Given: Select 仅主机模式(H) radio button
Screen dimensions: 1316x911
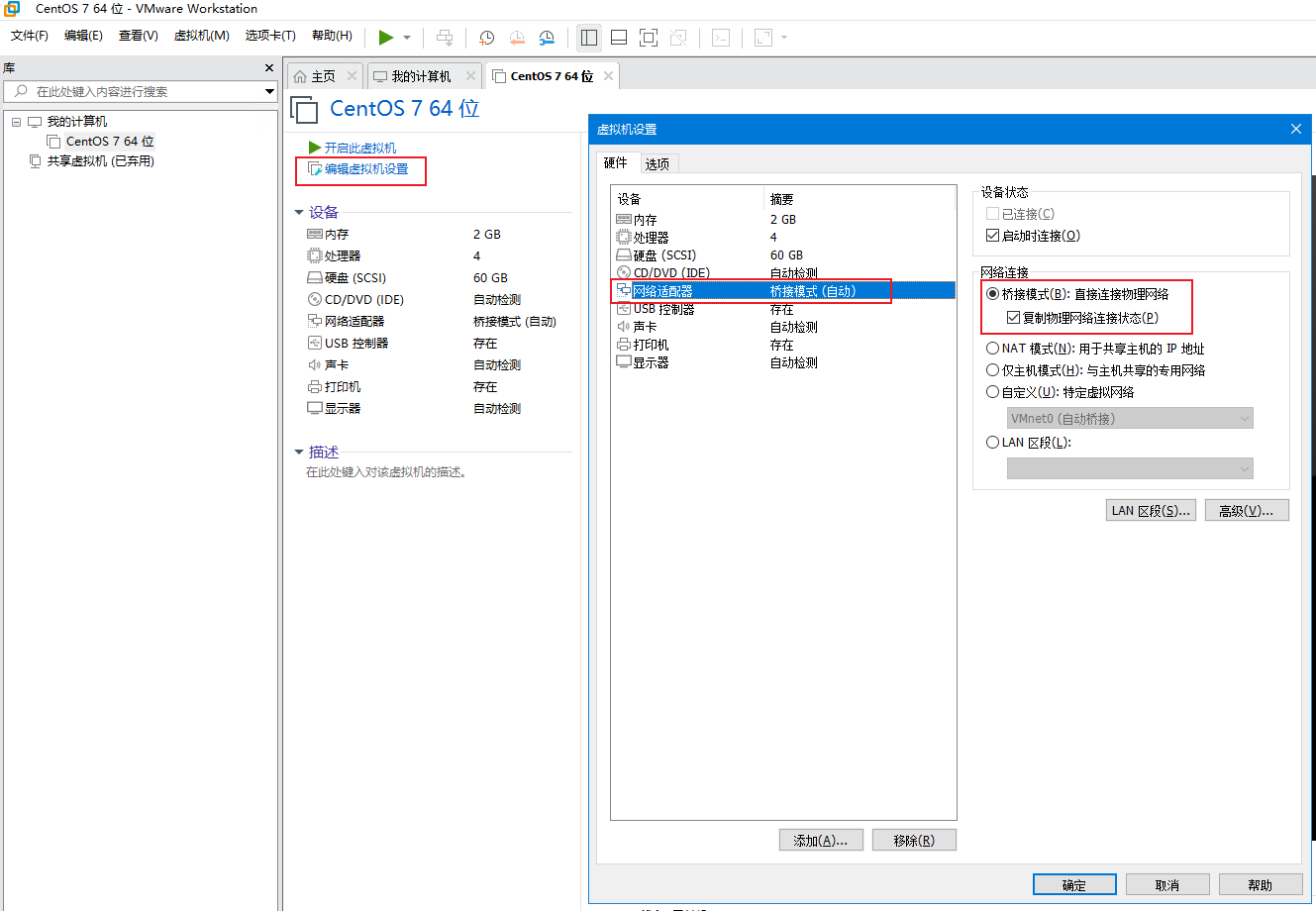Looking at the screenshot, I should [x=992, y=370].
